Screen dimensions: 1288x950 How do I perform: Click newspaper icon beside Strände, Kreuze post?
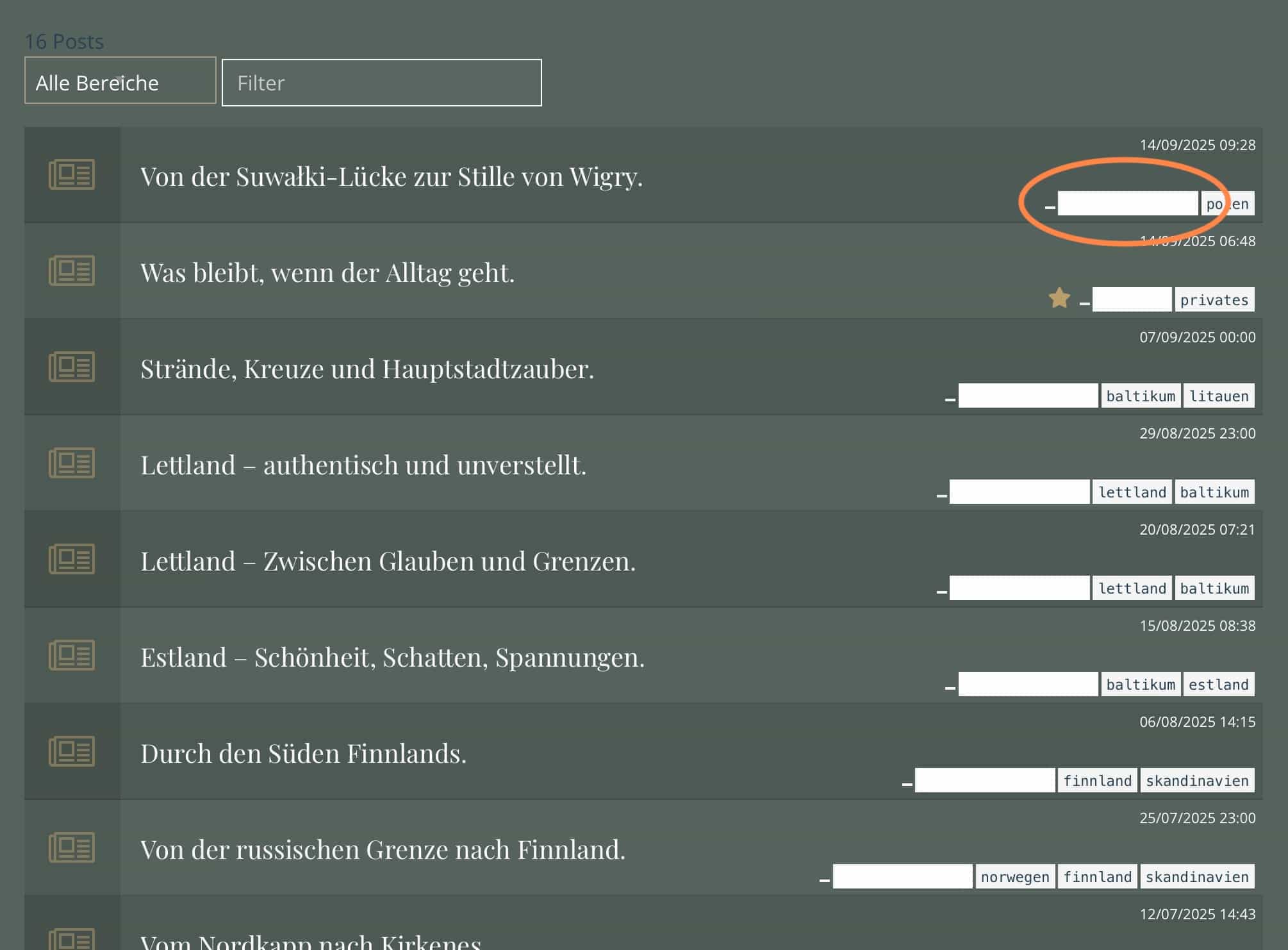pos(72,367)
